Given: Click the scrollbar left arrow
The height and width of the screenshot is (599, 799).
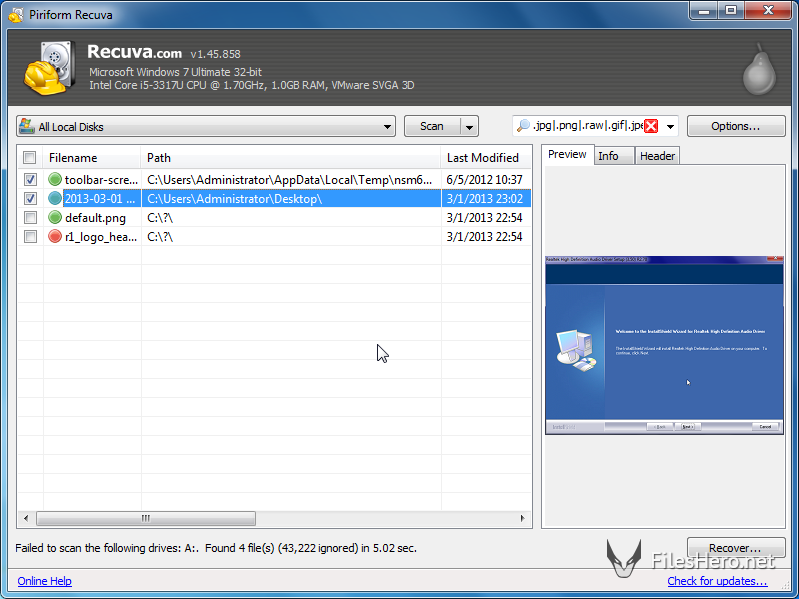Looking at the screenshot, I should 26,519.
